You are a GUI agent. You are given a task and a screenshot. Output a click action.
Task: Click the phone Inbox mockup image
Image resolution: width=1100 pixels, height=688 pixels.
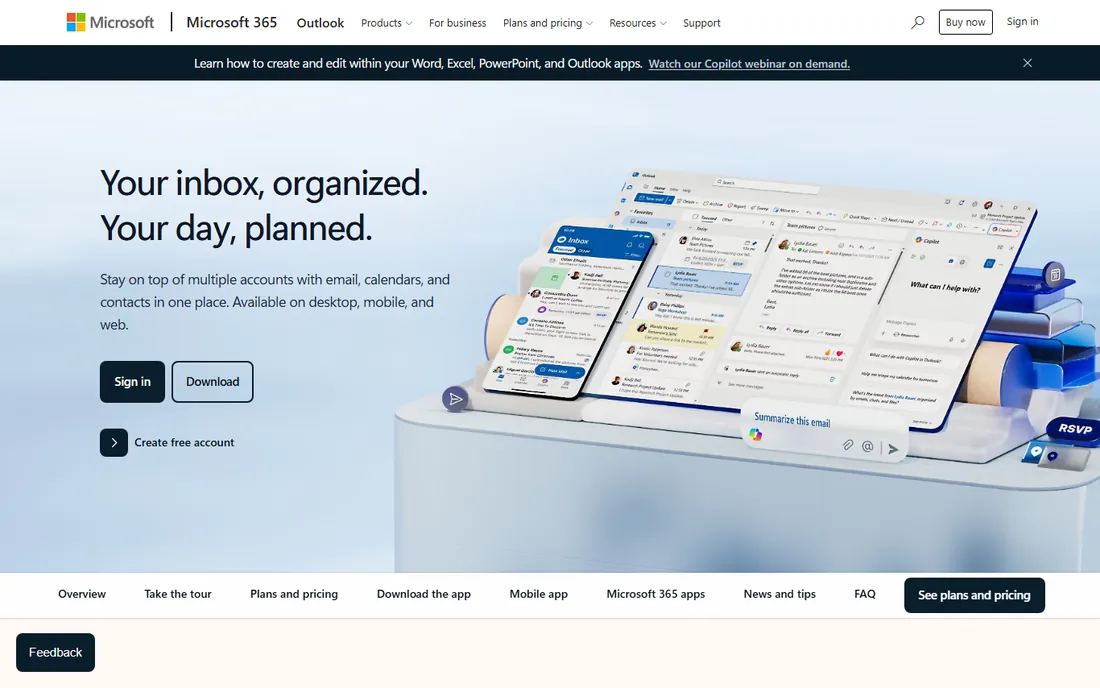click(567, 311)
